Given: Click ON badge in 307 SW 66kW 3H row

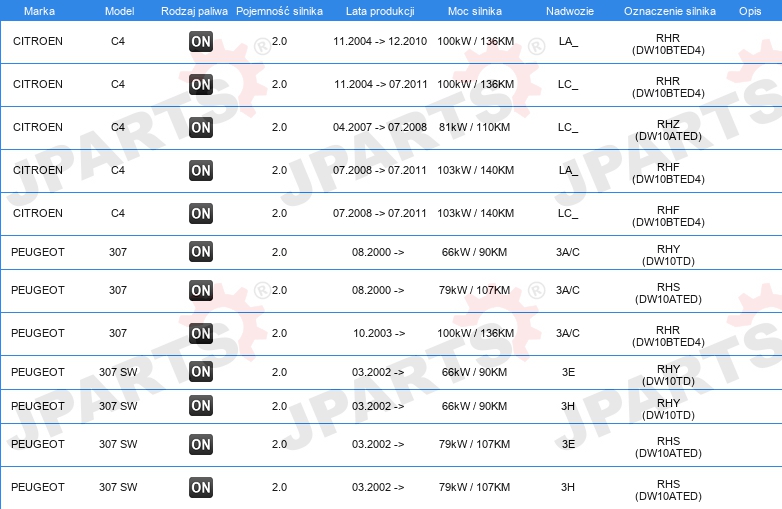Looking at the screenshot, I should pos(201,405).
